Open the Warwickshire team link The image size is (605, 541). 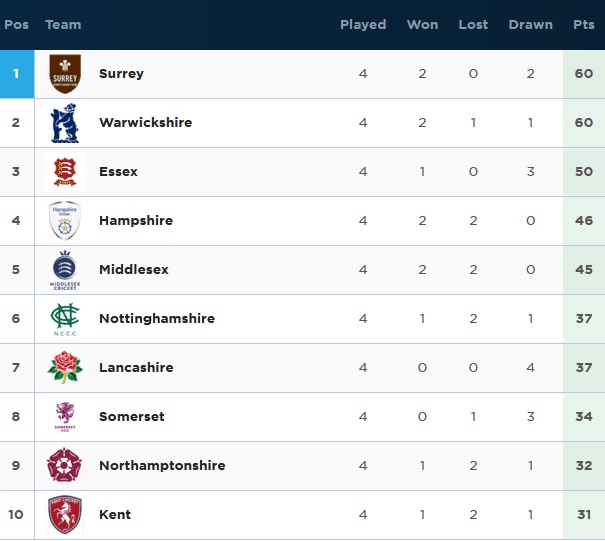click(145, 122)
